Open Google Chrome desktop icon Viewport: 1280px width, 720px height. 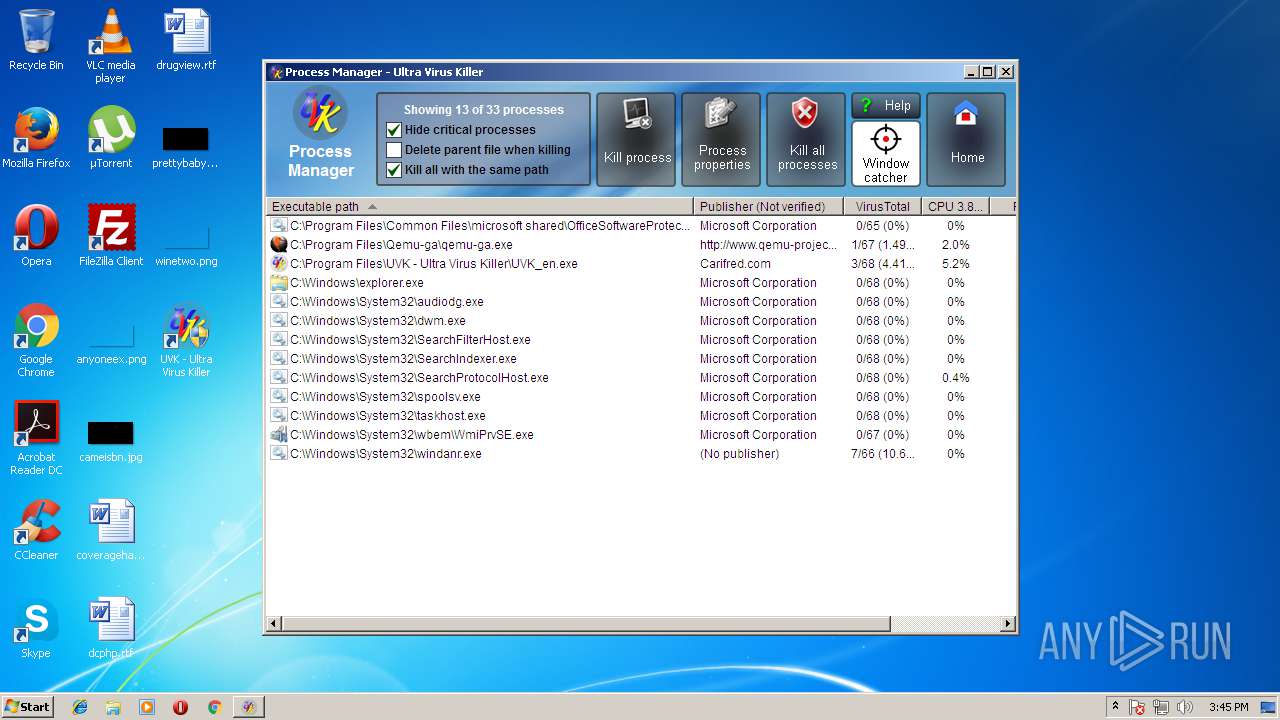(x=36, y=340)
